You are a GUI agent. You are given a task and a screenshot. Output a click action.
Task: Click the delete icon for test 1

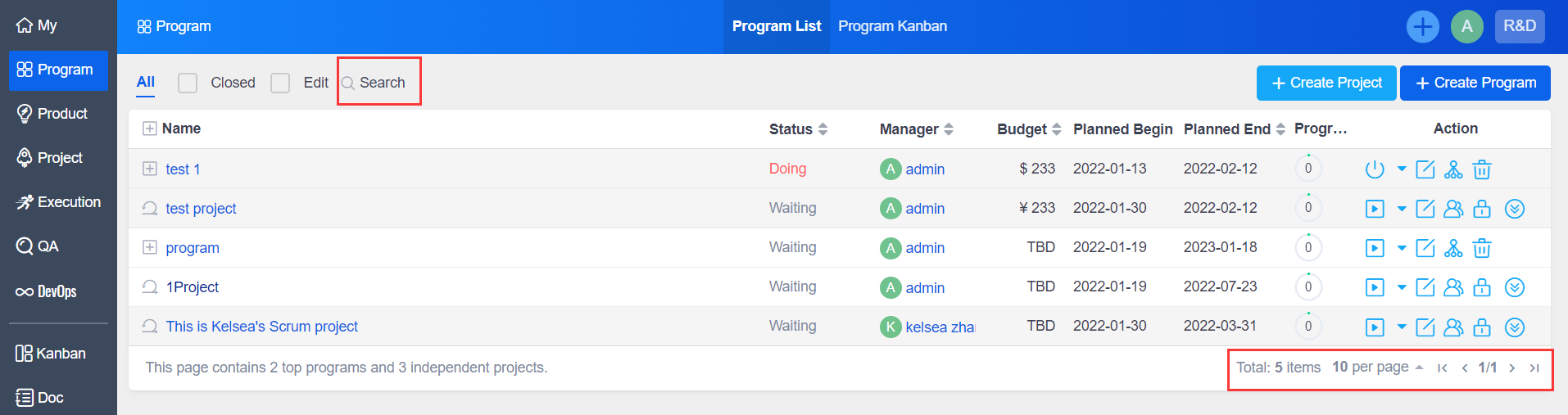tap(1481, 169)
